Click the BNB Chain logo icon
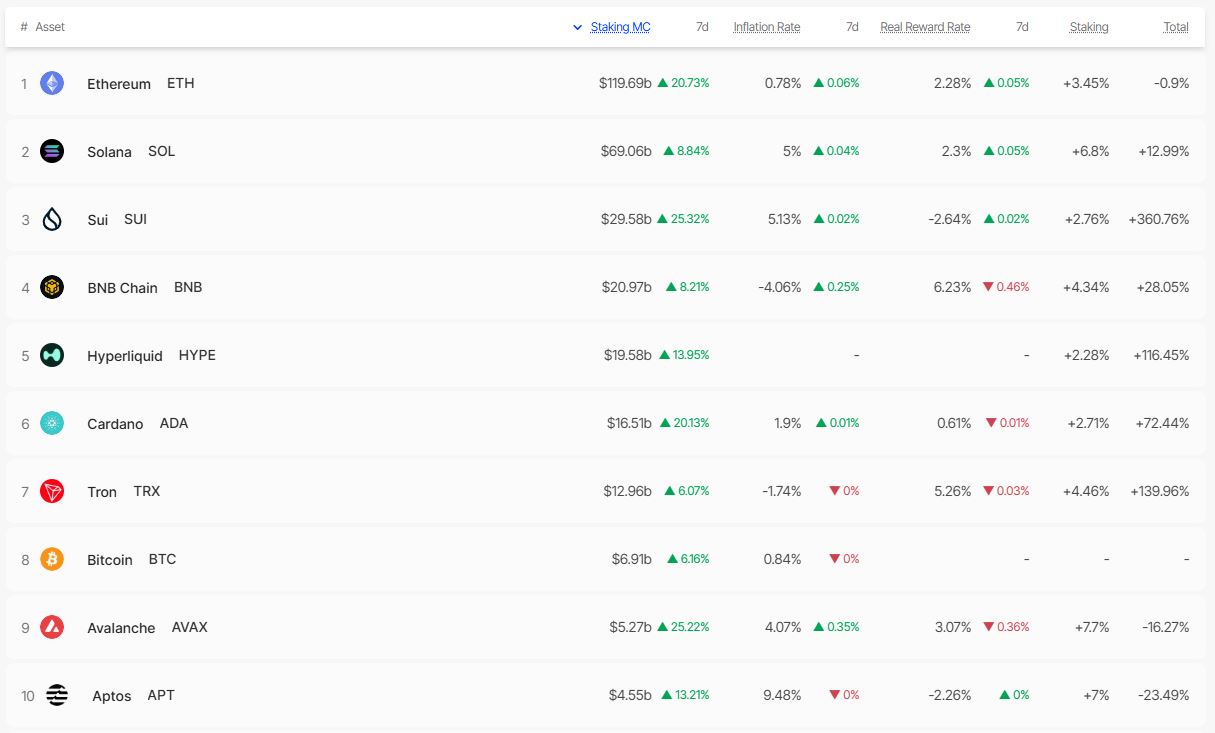The height and width of the screenshot is (733, 1215). (52, 287)
